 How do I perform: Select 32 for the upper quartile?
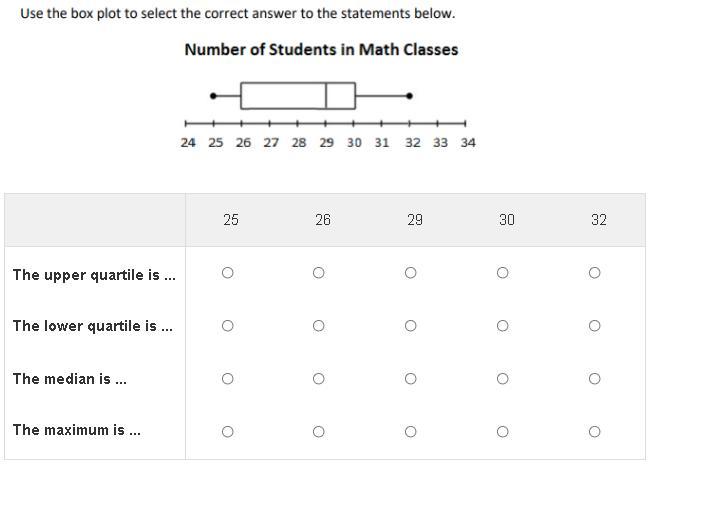[595, 273]
